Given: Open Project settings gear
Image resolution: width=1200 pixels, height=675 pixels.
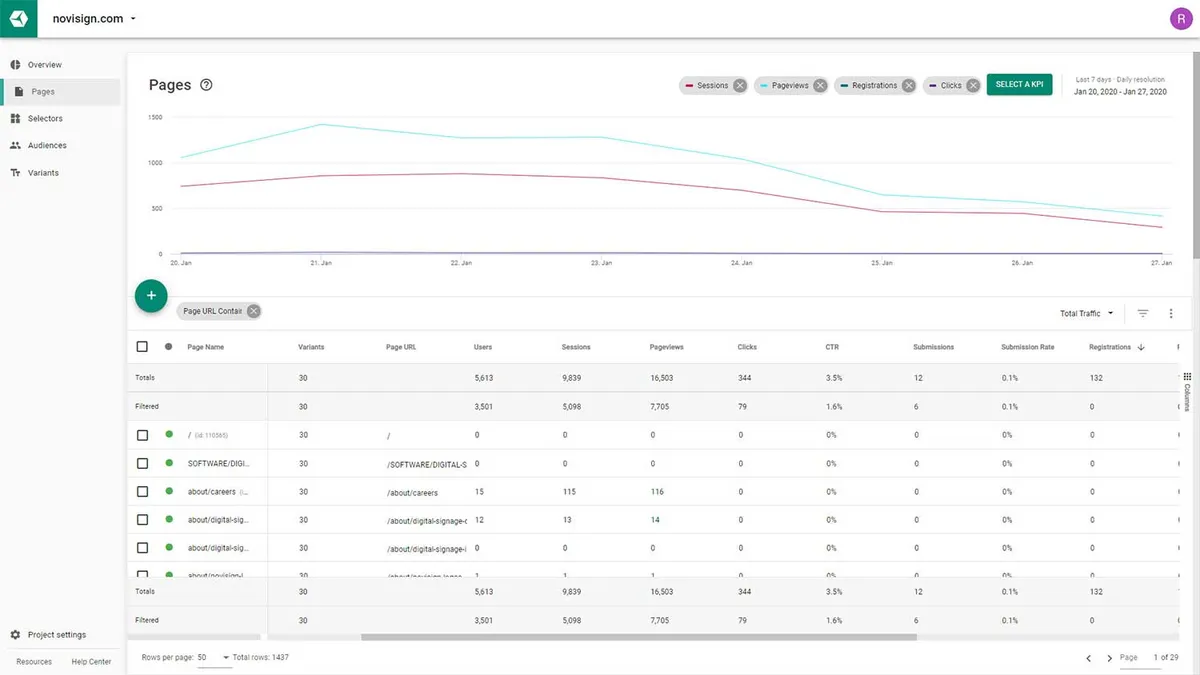Looking at the screenshot, I should tap(15, 635).
